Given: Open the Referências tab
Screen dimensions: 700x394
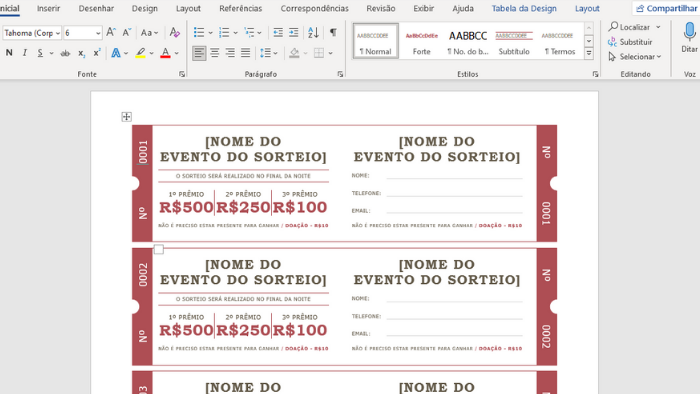Looking at the screenshot, I should [x=241, y=8].
